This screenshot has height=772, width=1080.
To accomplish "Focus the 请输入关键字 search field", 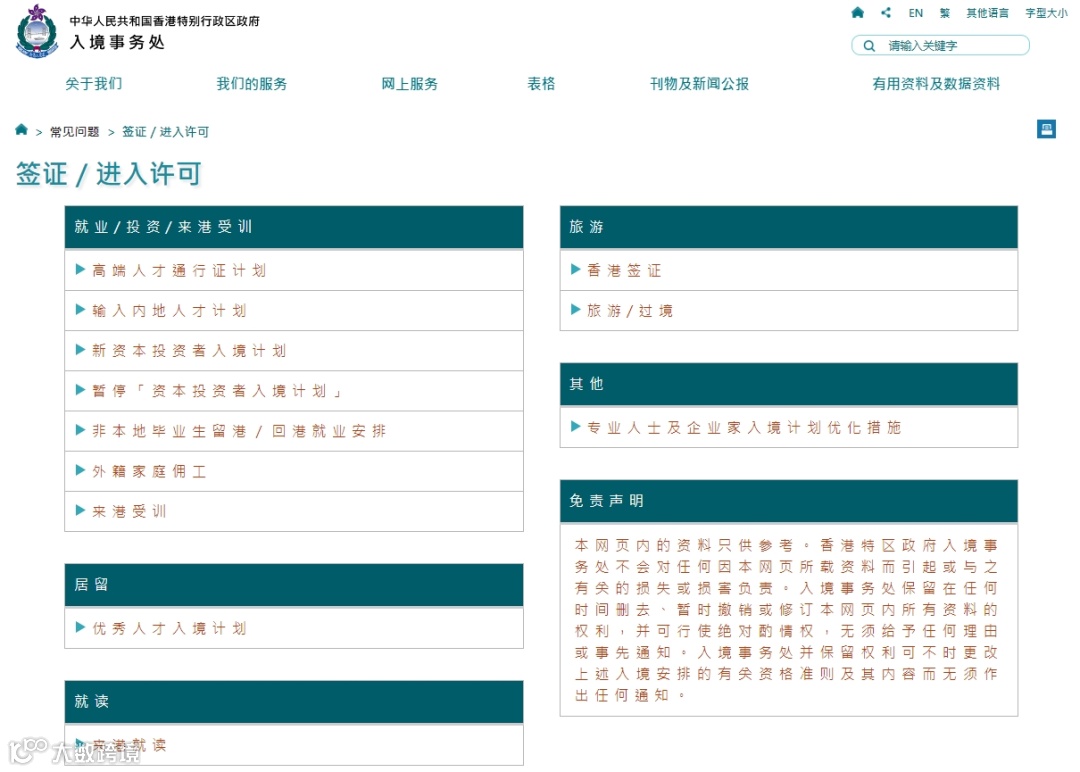I will (x=941, y=45).
